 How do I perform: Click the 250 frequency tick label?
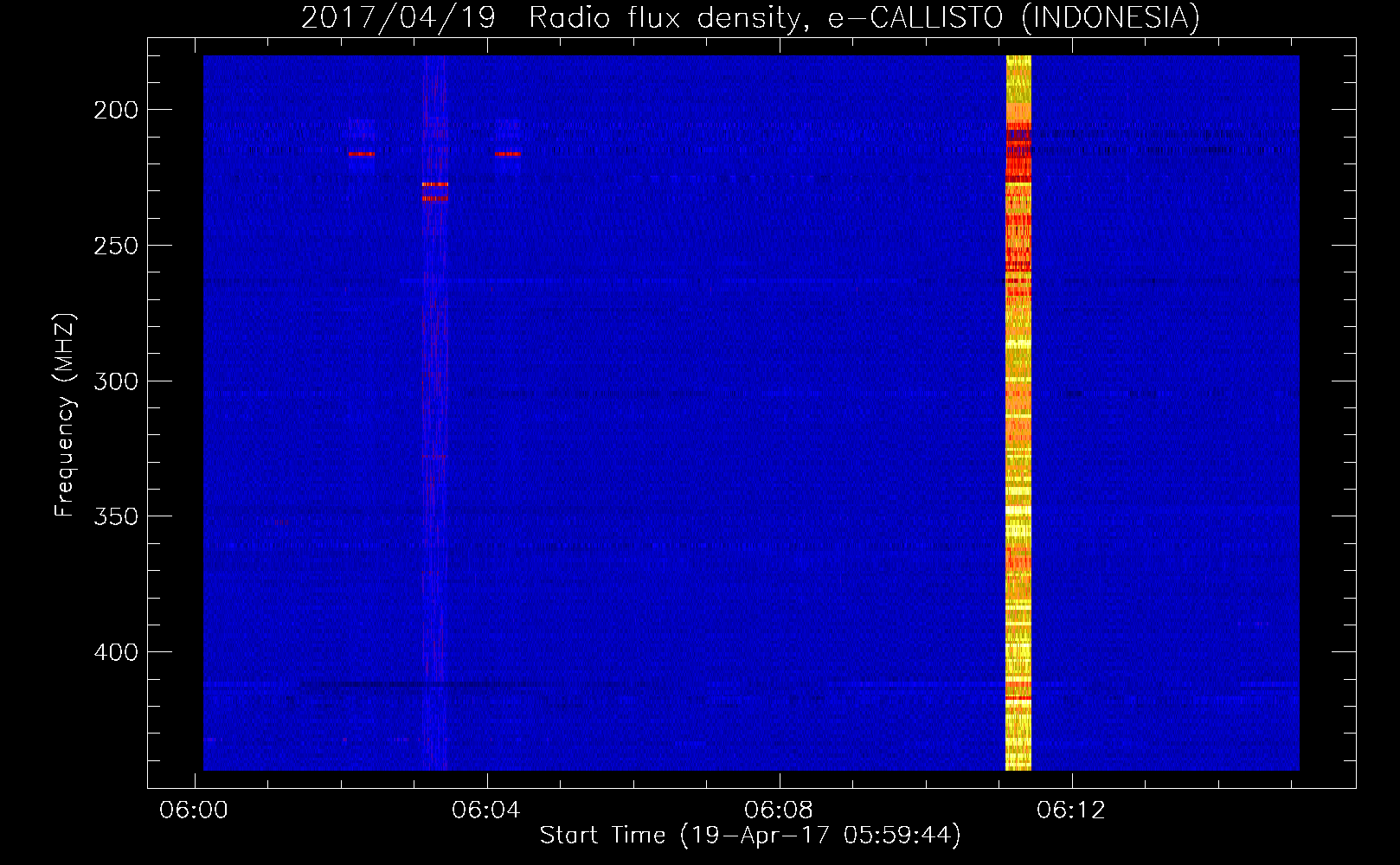(116, 246)
